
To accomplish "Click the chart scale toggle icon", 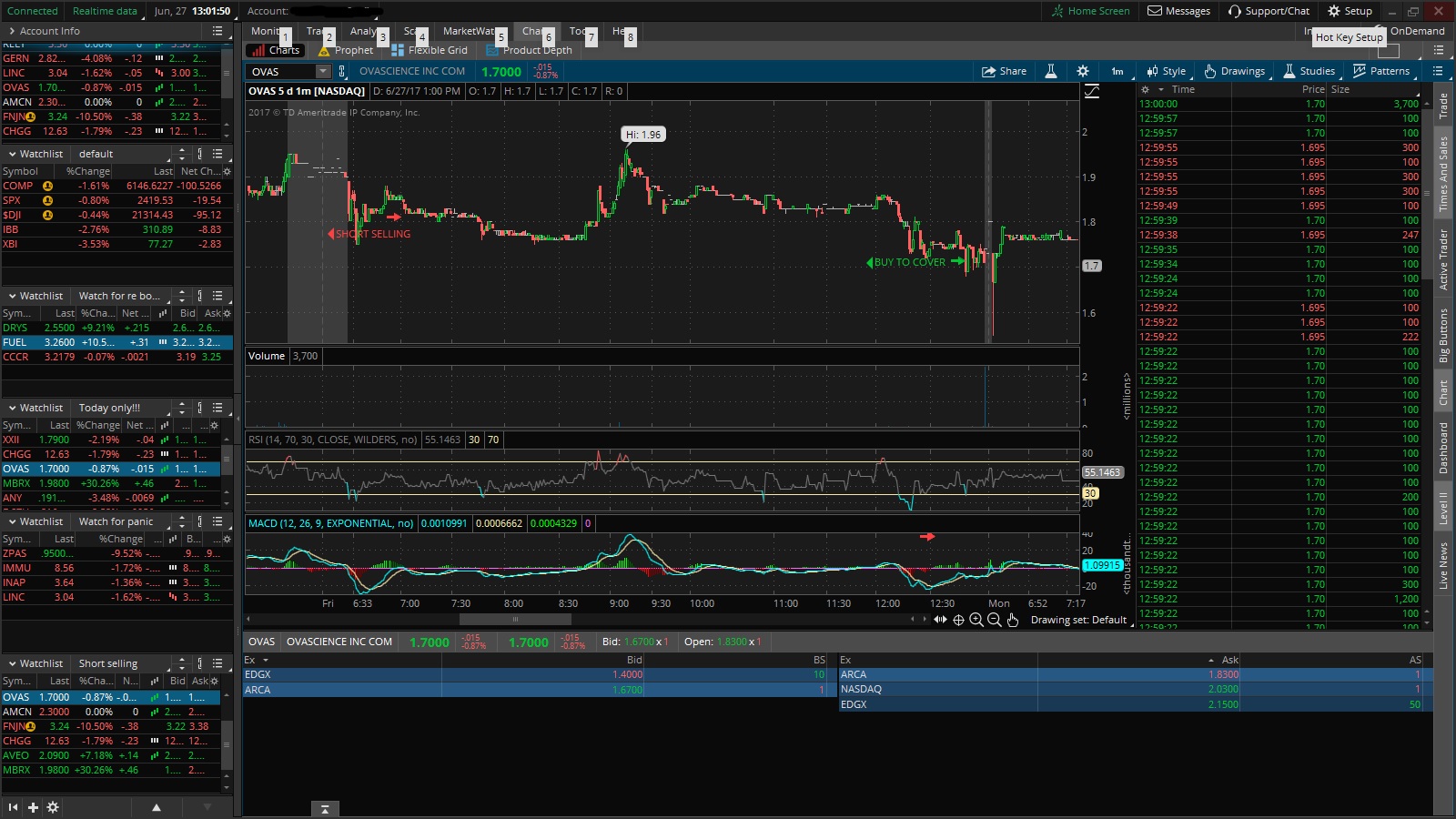I will (1092, 91).
